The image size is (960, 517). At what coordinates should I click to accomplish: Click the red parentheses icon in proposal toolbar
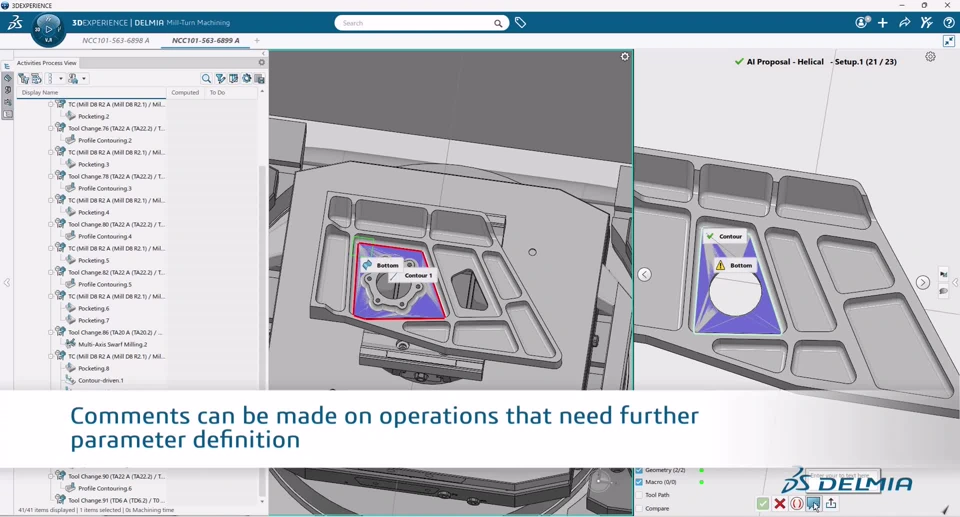click(x=797, y=504)
